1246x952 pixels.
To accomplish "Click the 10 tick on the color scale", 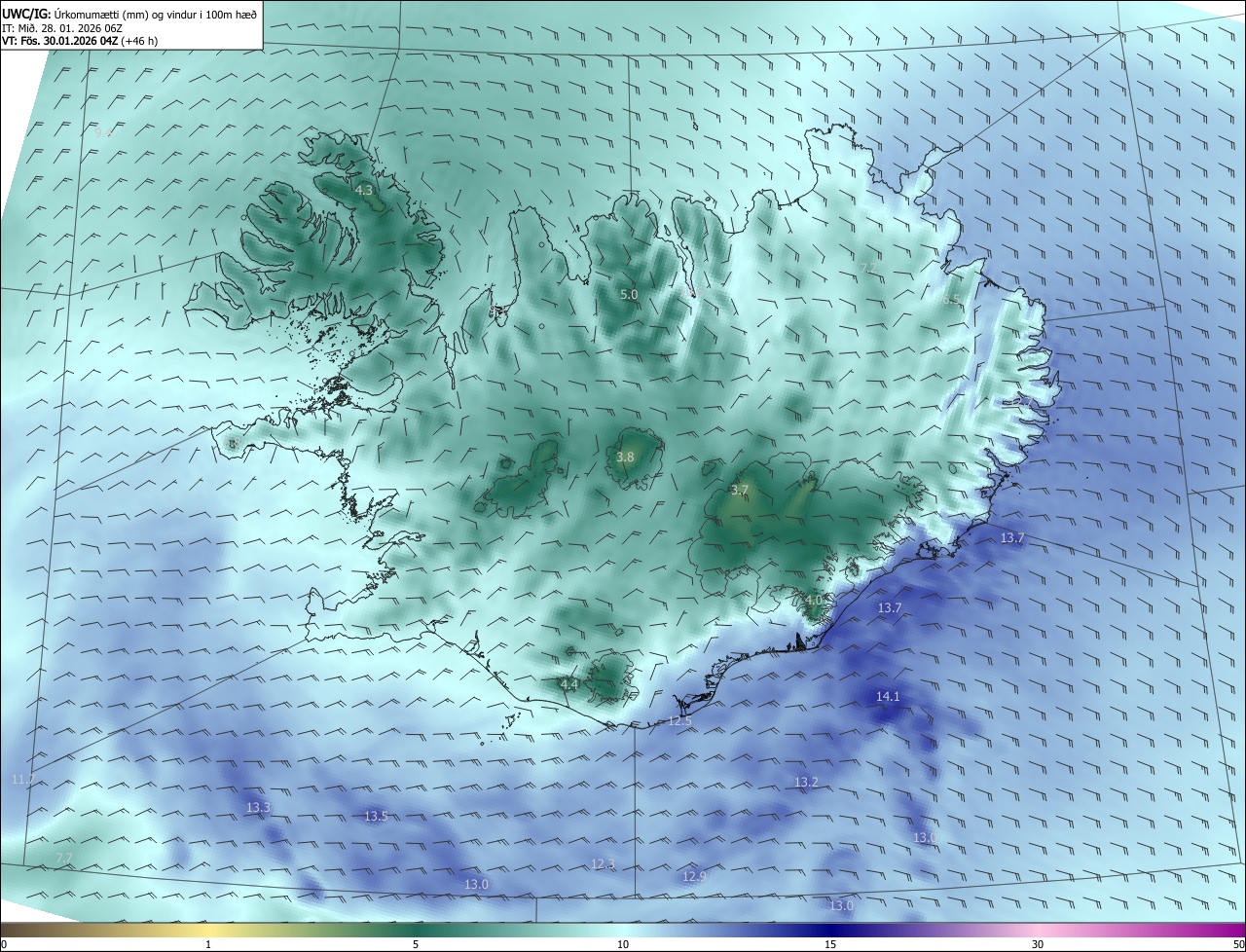I will coord(623,944).
